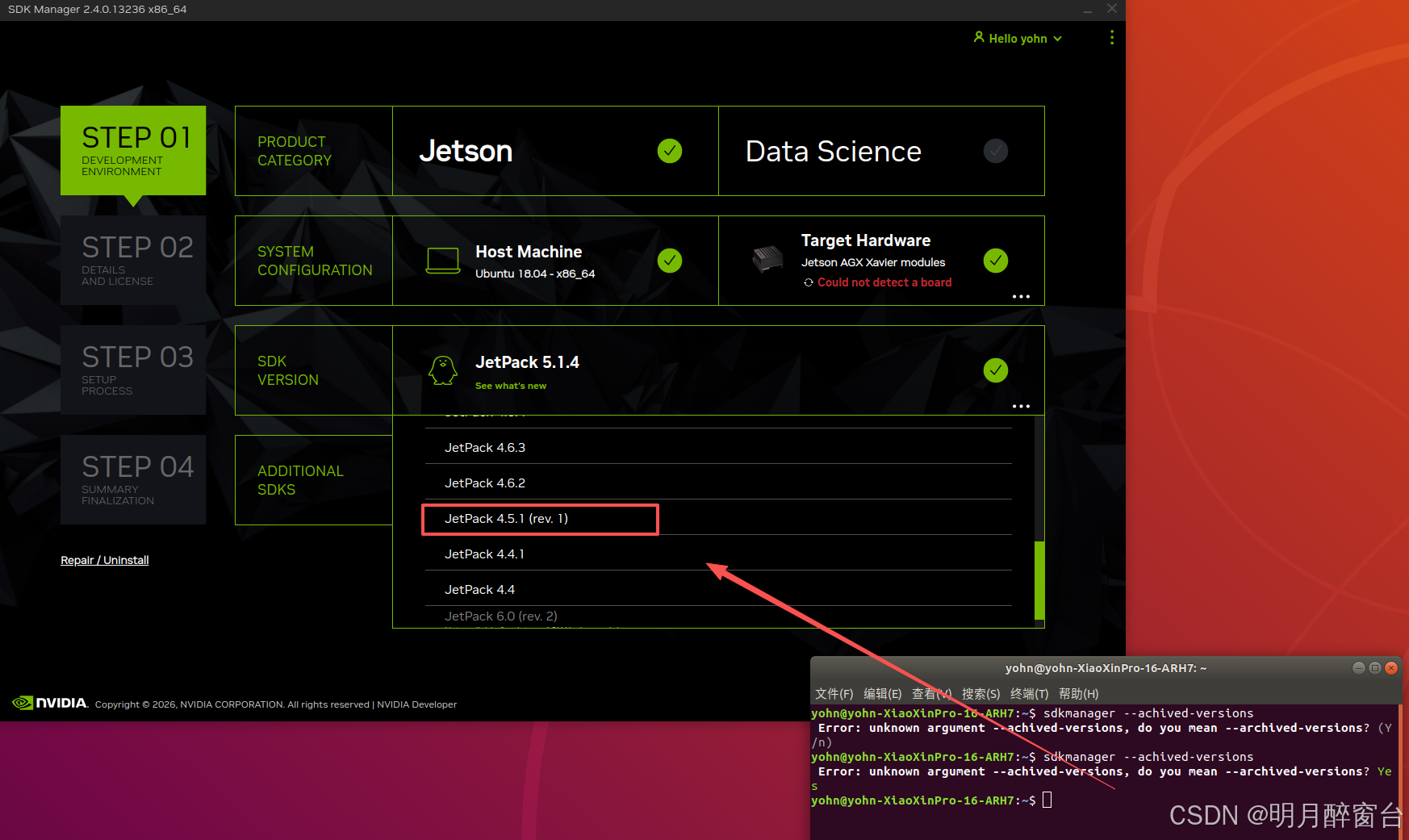Select JetPack 4.6.3 from the version list
The width and height of the screenshot is (1409, 840).
coord(718,447)
